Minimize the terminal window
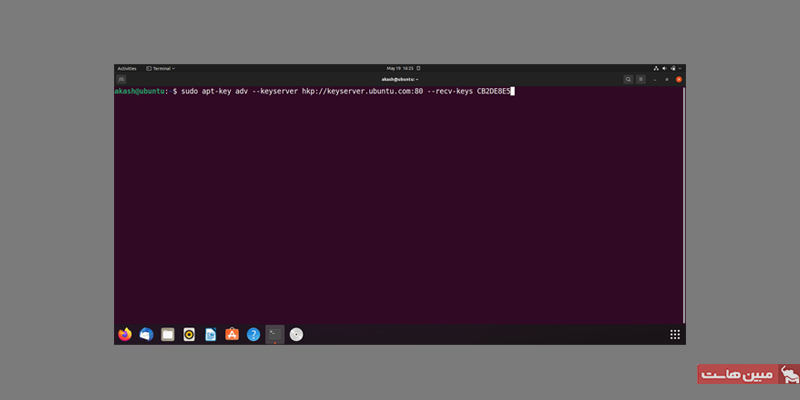The width and height of the screenshot is (800, 400). [x=657, y=78]
